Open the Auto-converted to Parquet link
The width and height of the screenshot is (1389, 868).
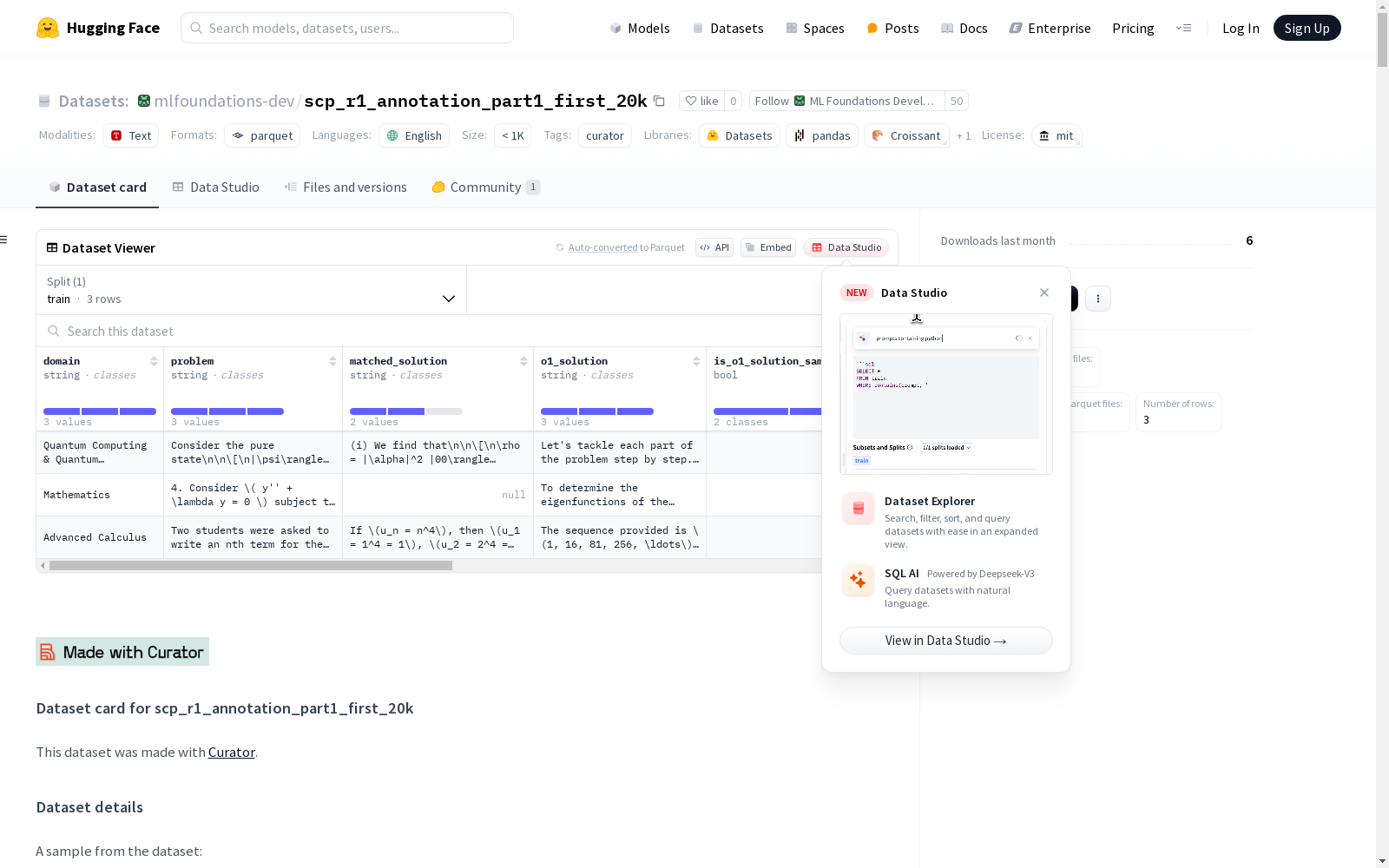click(x=603, y=247)
